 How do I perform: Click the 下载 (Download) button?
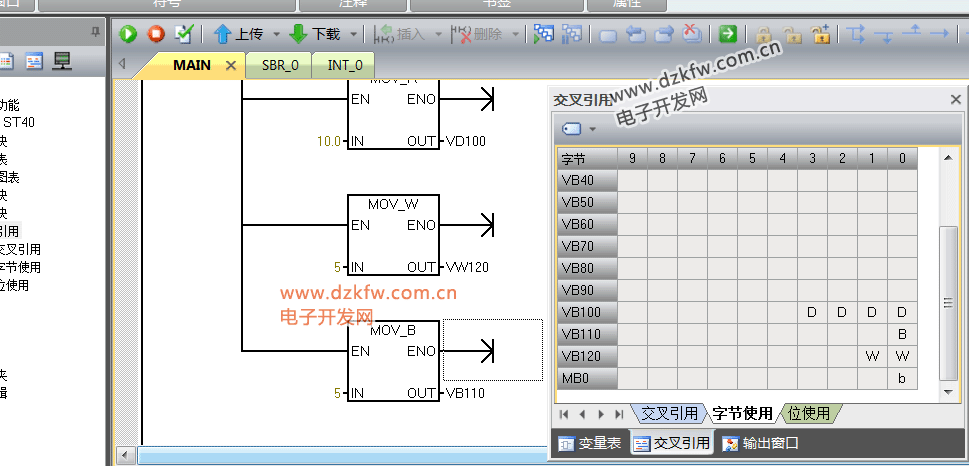coord(315,34)
